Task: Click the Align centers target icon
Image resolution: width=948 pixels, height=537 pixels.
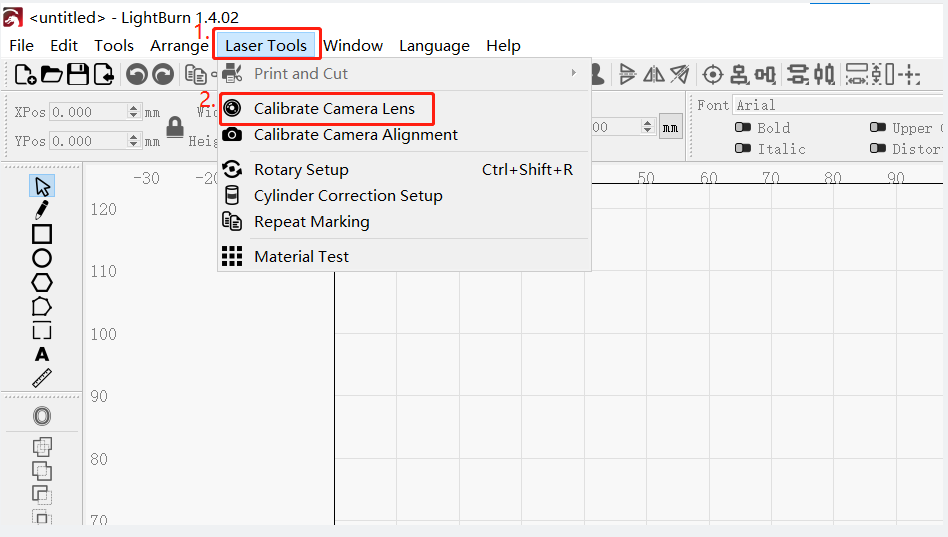Action: point(713,75)
